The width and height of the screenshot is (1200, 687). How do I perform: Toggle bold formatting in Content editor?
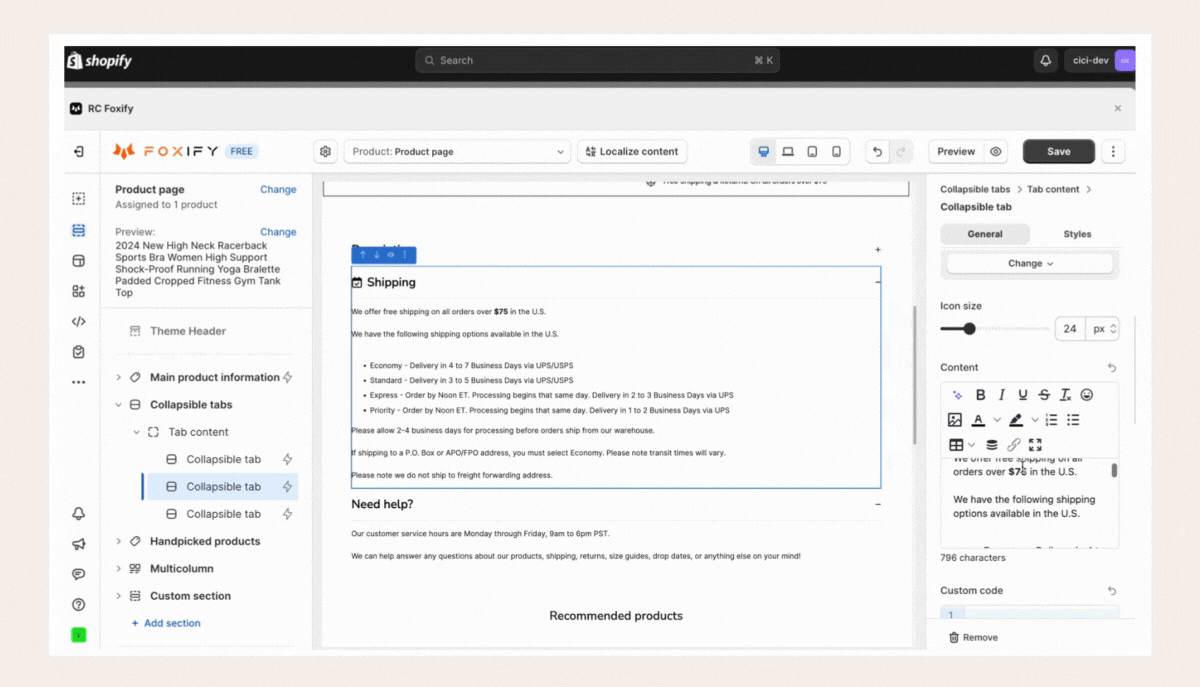(980, 395)
